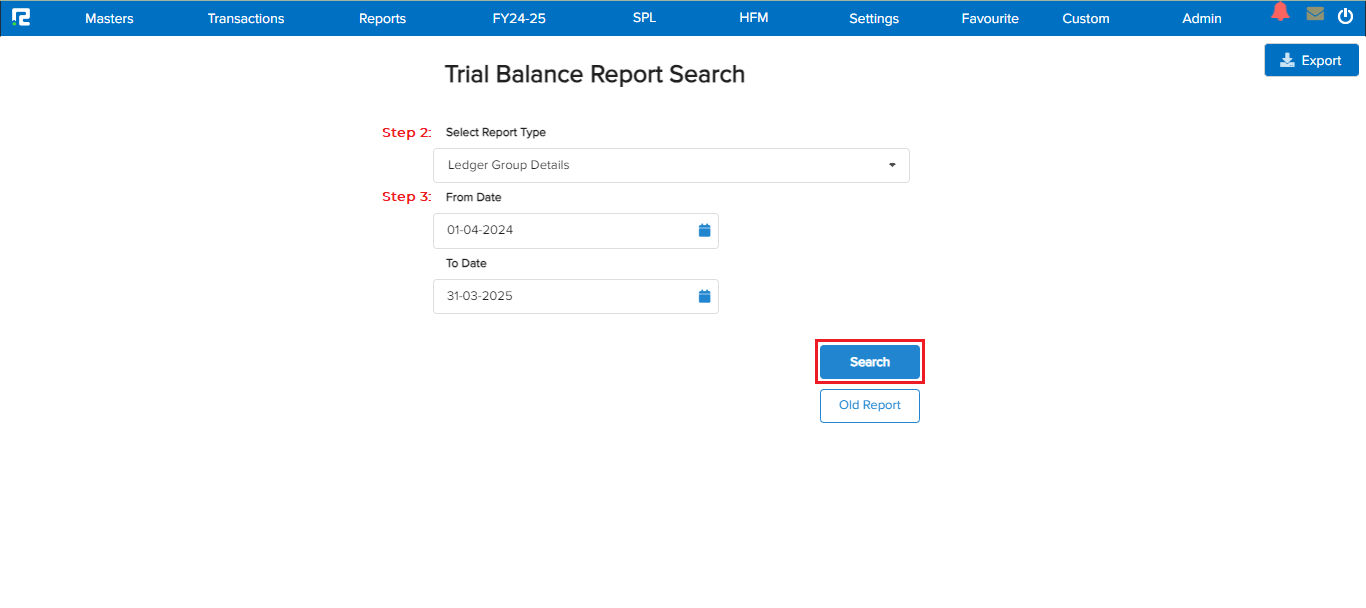Click the notification bell icon

point(1280,14)
